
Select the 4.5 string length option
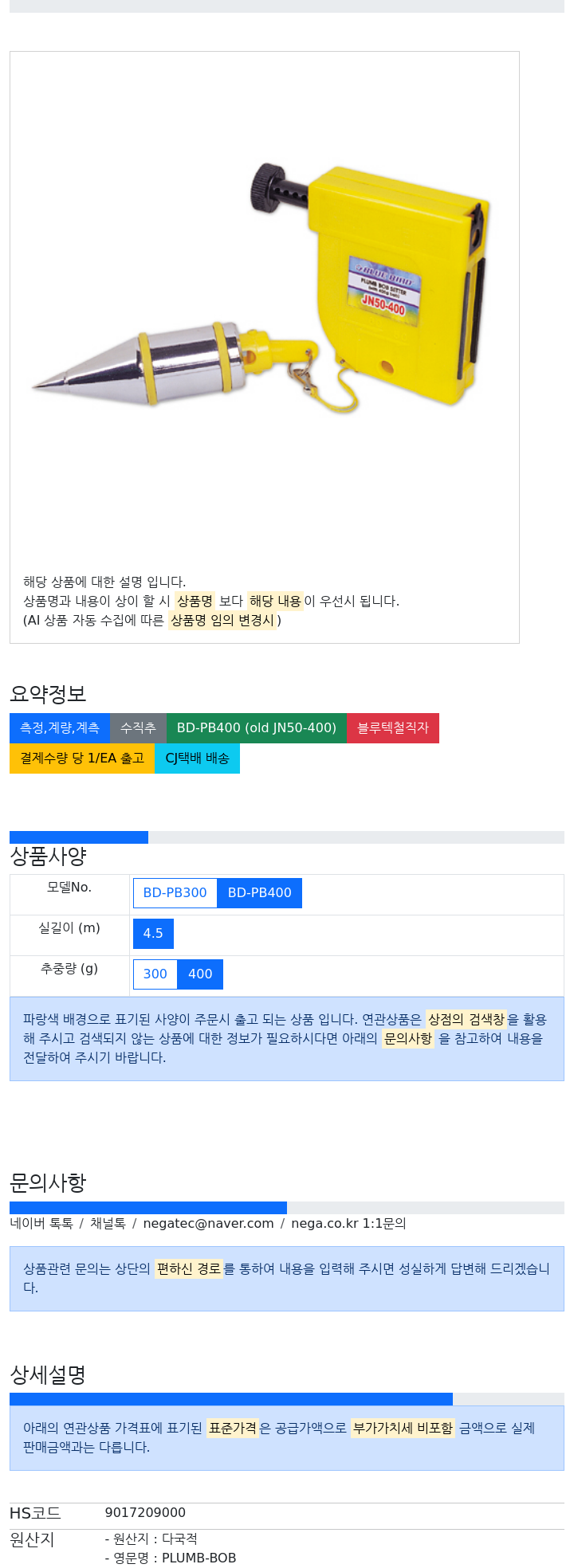[153, 933]
